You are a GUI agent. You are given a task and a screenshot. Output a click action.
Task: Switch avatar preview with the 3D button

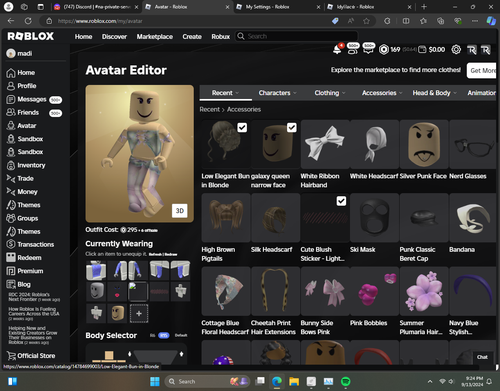click(180, 211)
